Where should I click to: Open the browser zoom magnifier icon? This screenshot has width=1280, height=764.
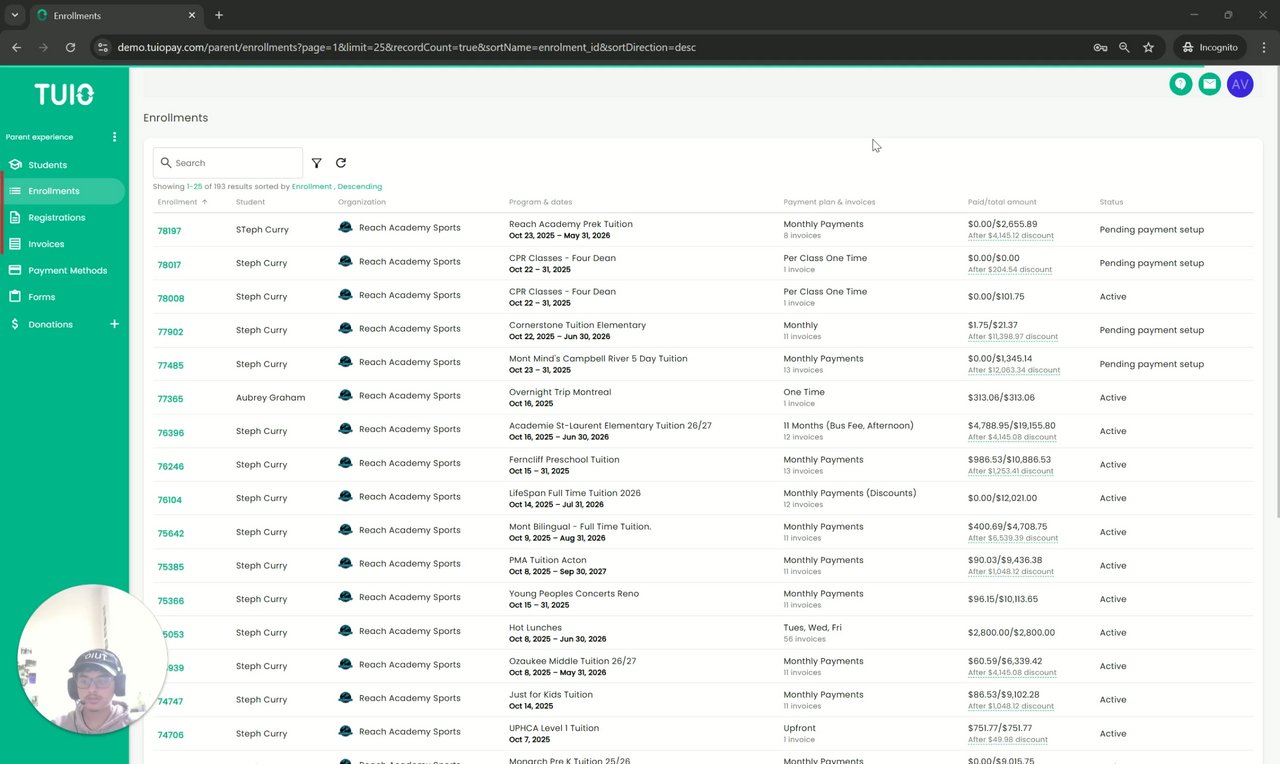(x=1124, y=47)
